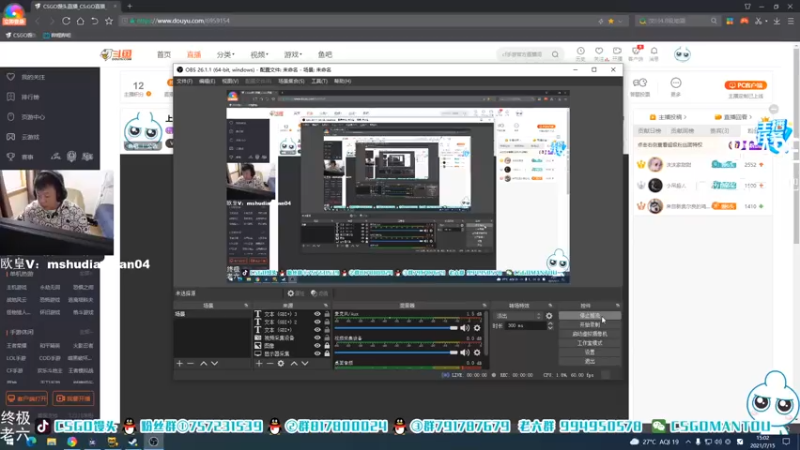Expand the Douyu 游戏 dropdown
Image resolution: width=800 pixels, height=450 pixels.
point(293,55)
